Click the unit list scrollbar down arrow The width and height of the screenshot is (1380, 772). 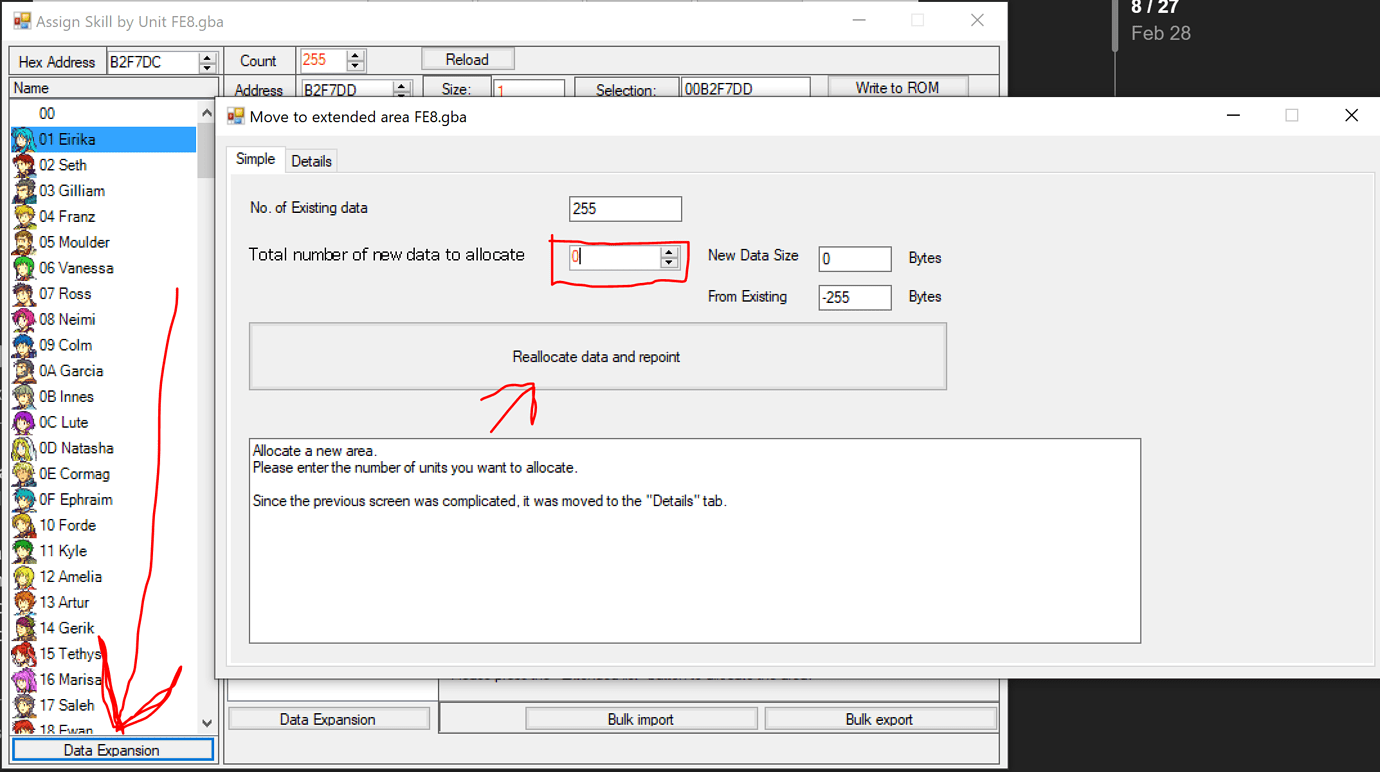[206, 722]
